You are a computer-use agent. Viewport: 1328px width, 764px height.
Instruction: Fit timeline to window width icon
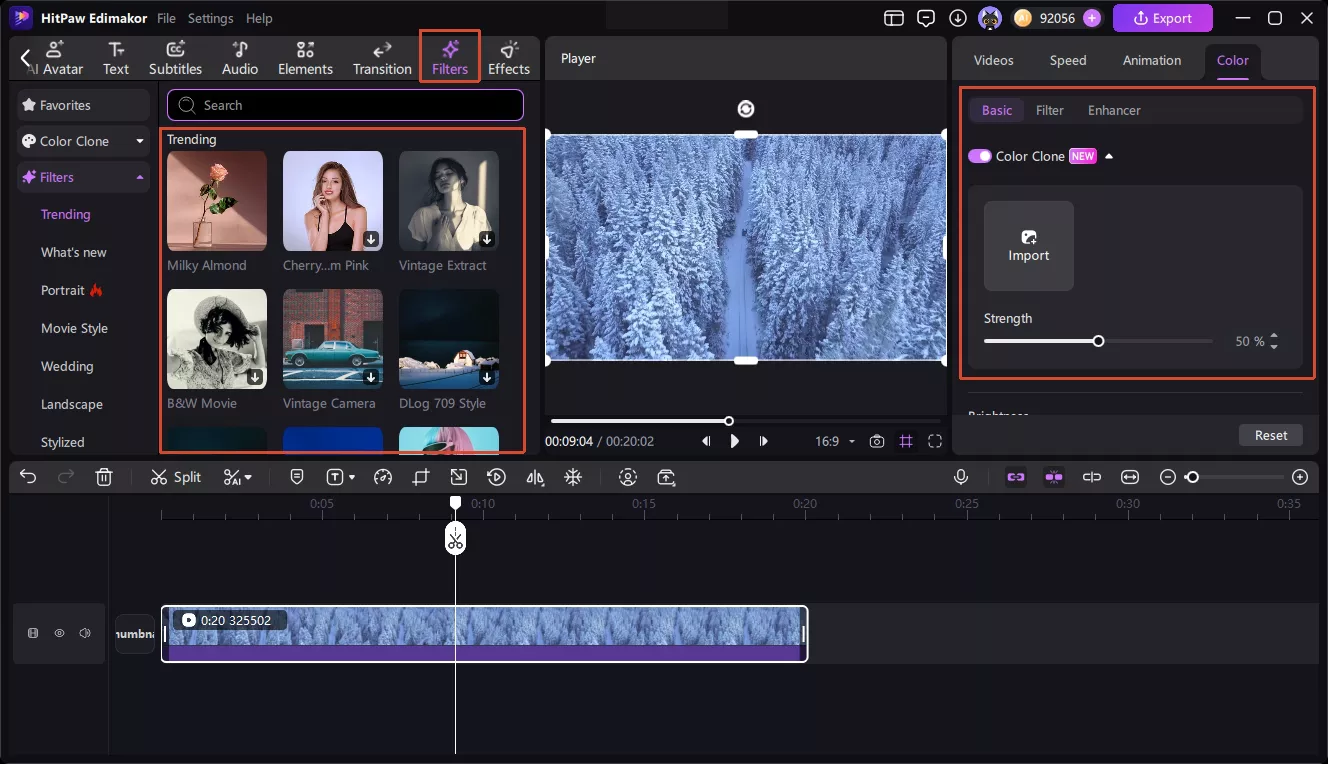click(x=1130, y=477)
